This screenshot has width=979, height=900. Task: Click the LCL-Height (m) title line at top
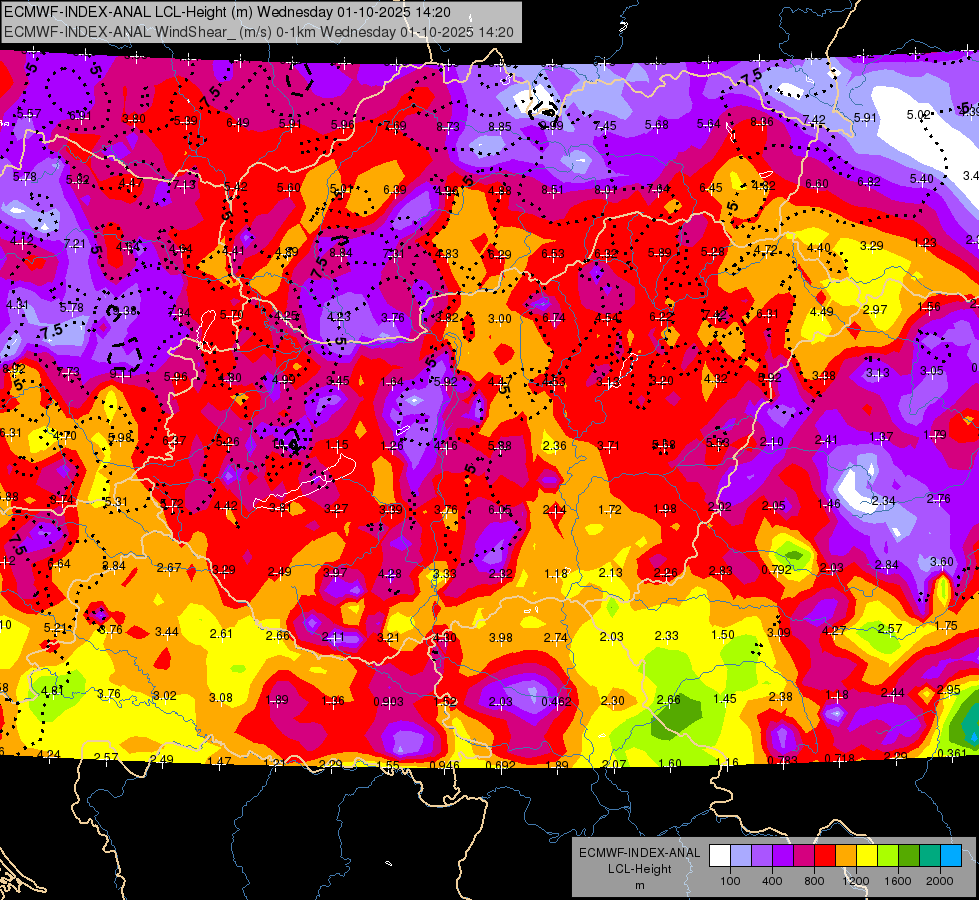point(227,12)
